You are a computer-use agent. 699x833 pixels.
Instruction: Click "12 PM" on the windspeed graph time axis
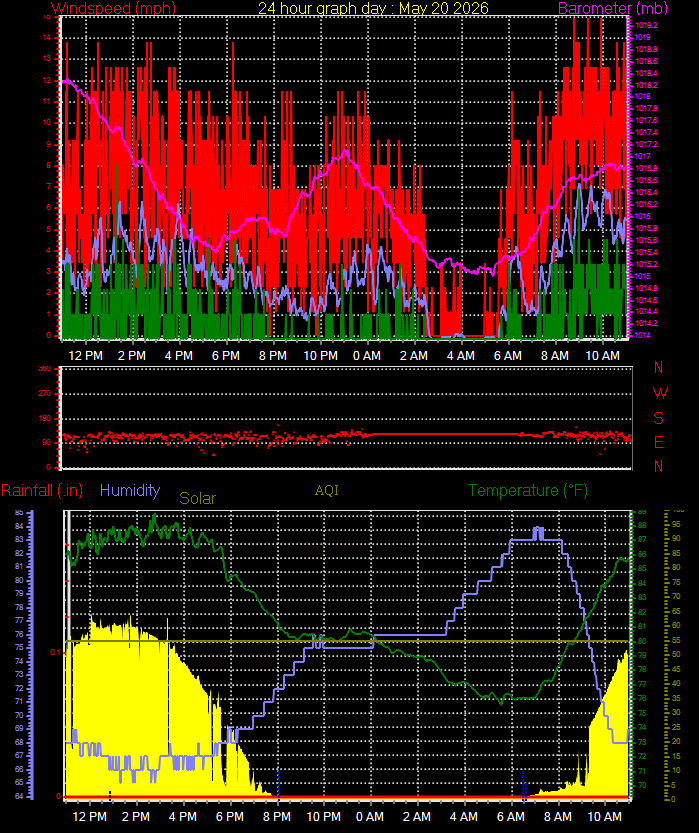point(86,356)
